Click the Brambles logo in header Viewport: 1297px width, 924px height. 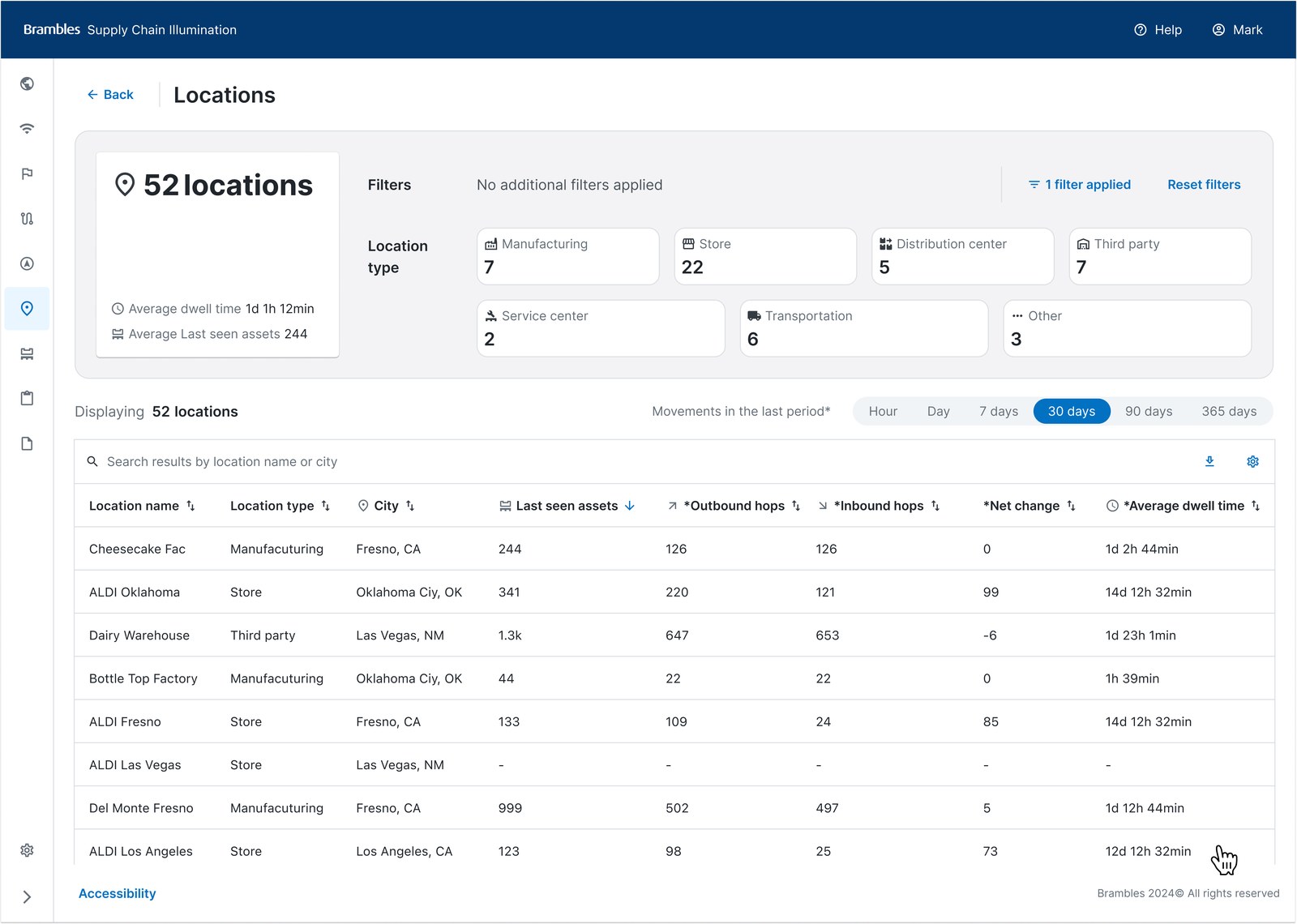(51, 29)
